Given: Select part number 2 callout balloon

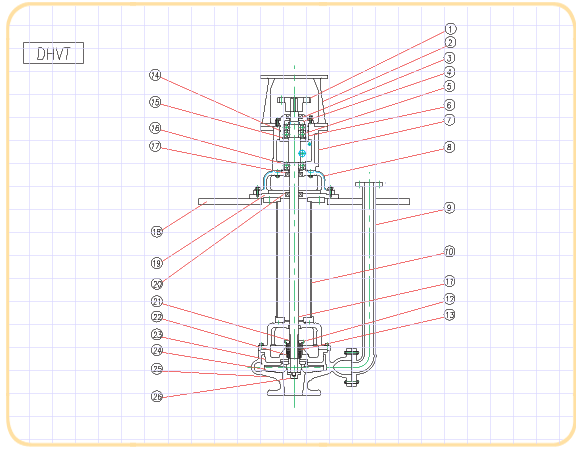Looking at the screenshot, I should [450, 43].
